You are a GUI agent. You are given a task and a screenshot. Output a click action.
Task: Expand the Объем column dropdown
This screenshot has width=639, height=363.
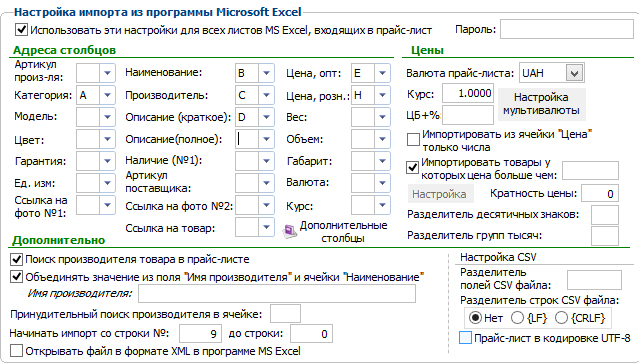382,139
